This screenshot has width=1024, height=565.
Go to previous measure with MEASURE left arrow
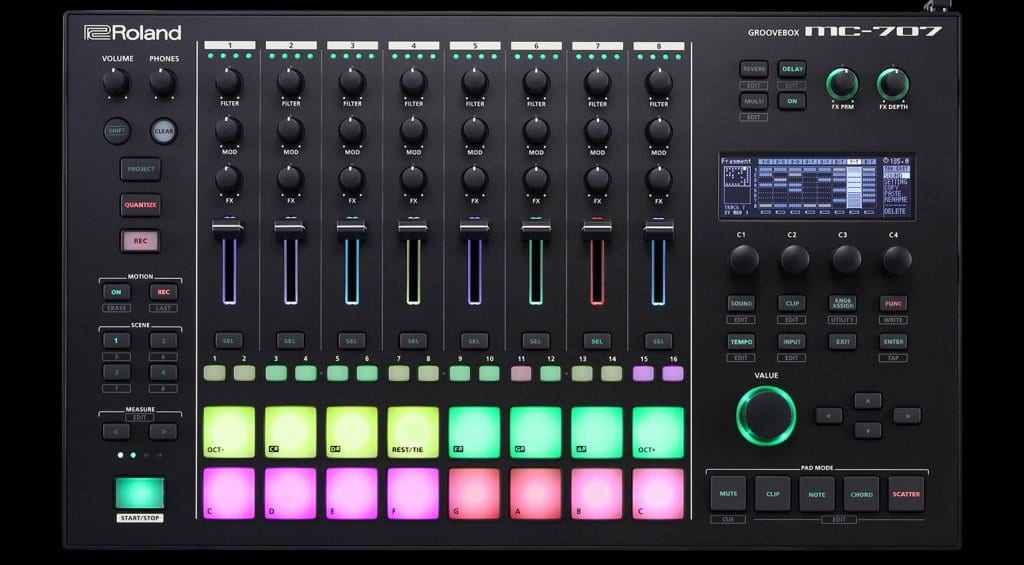pyautogui.click(x=116, y=432)
